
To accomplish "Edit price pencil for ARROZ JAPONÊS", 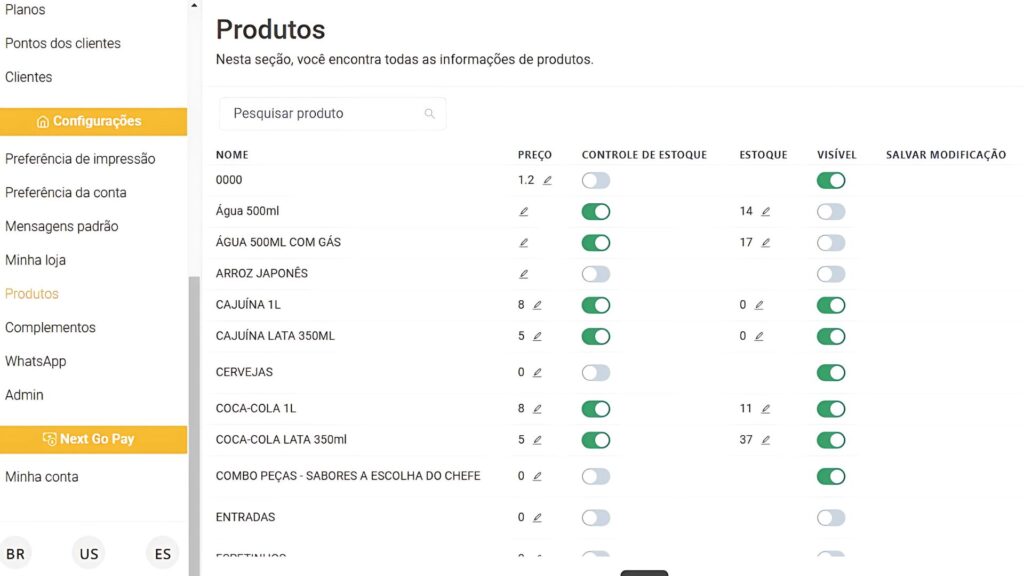I will coord(524,274).
